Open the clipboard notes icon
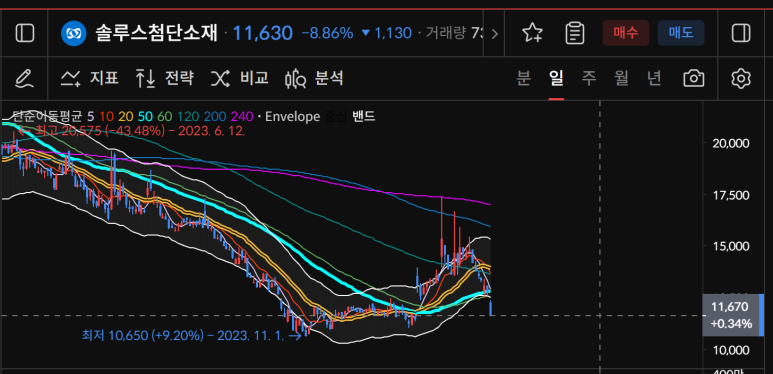 pos(575,34)
